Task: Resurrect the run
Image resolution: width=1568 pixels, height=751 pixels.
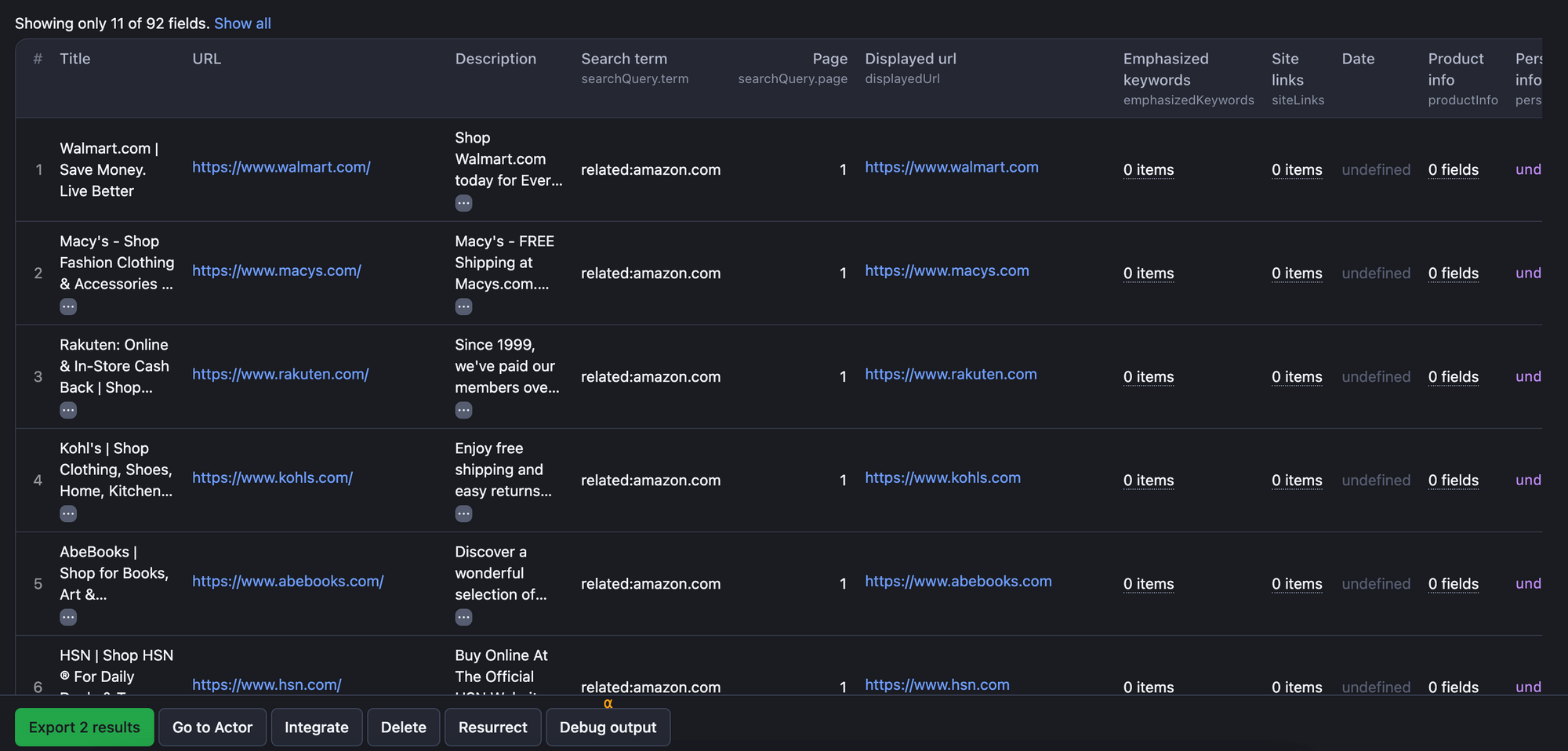Action: [x=492, y=727]
